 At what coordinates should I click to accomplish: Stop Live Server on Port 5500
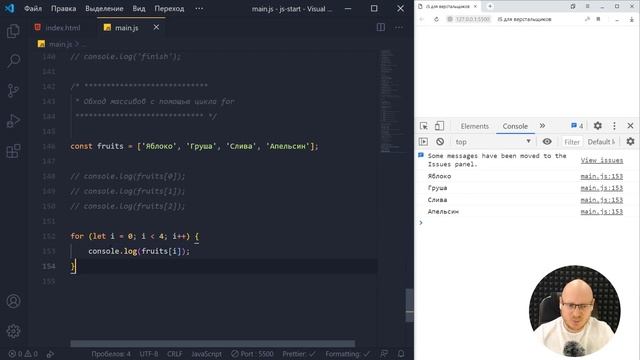tap(252, 354)
